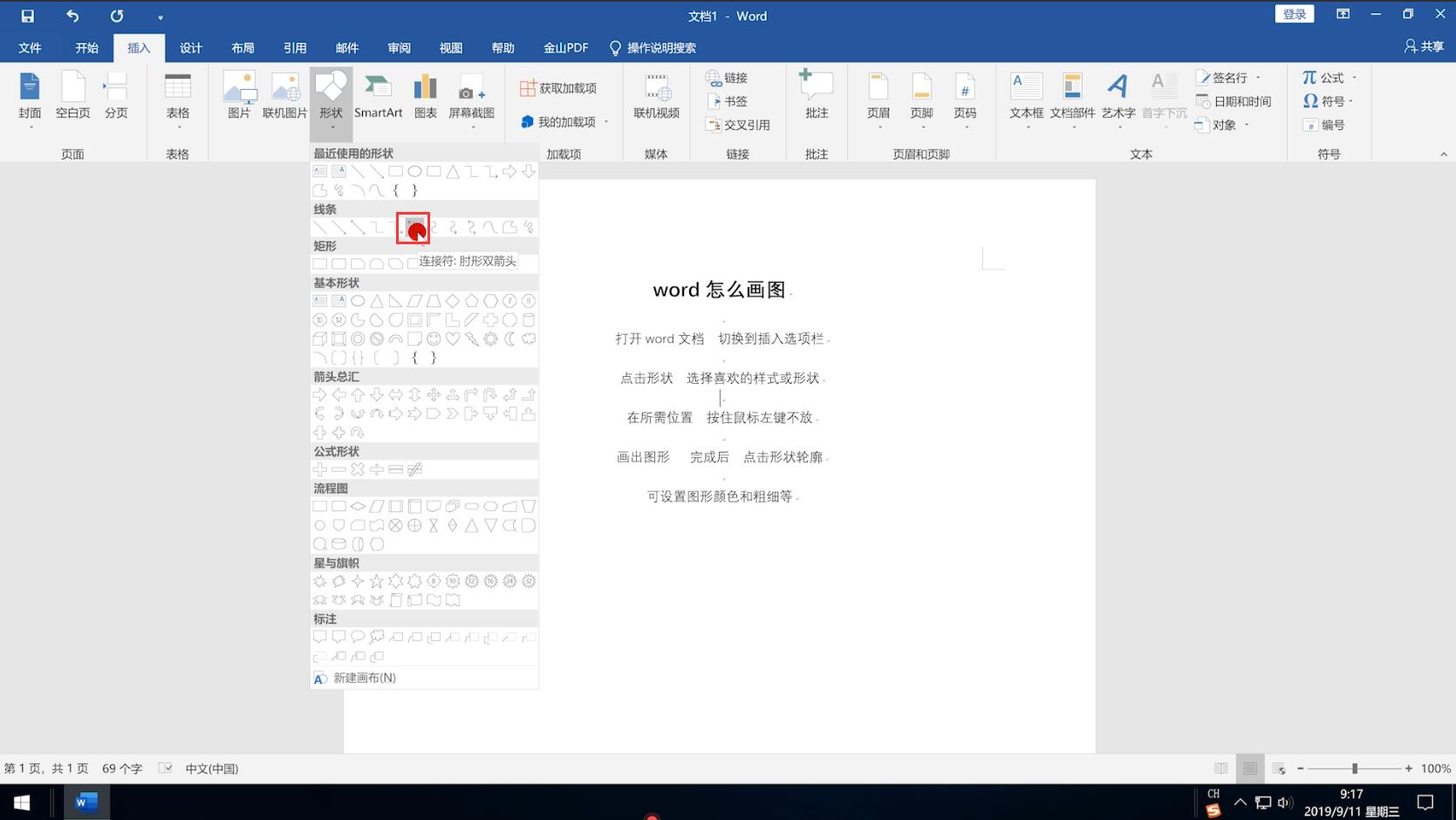Choose the no-symbol prohibited shape

tap(377, 338)
